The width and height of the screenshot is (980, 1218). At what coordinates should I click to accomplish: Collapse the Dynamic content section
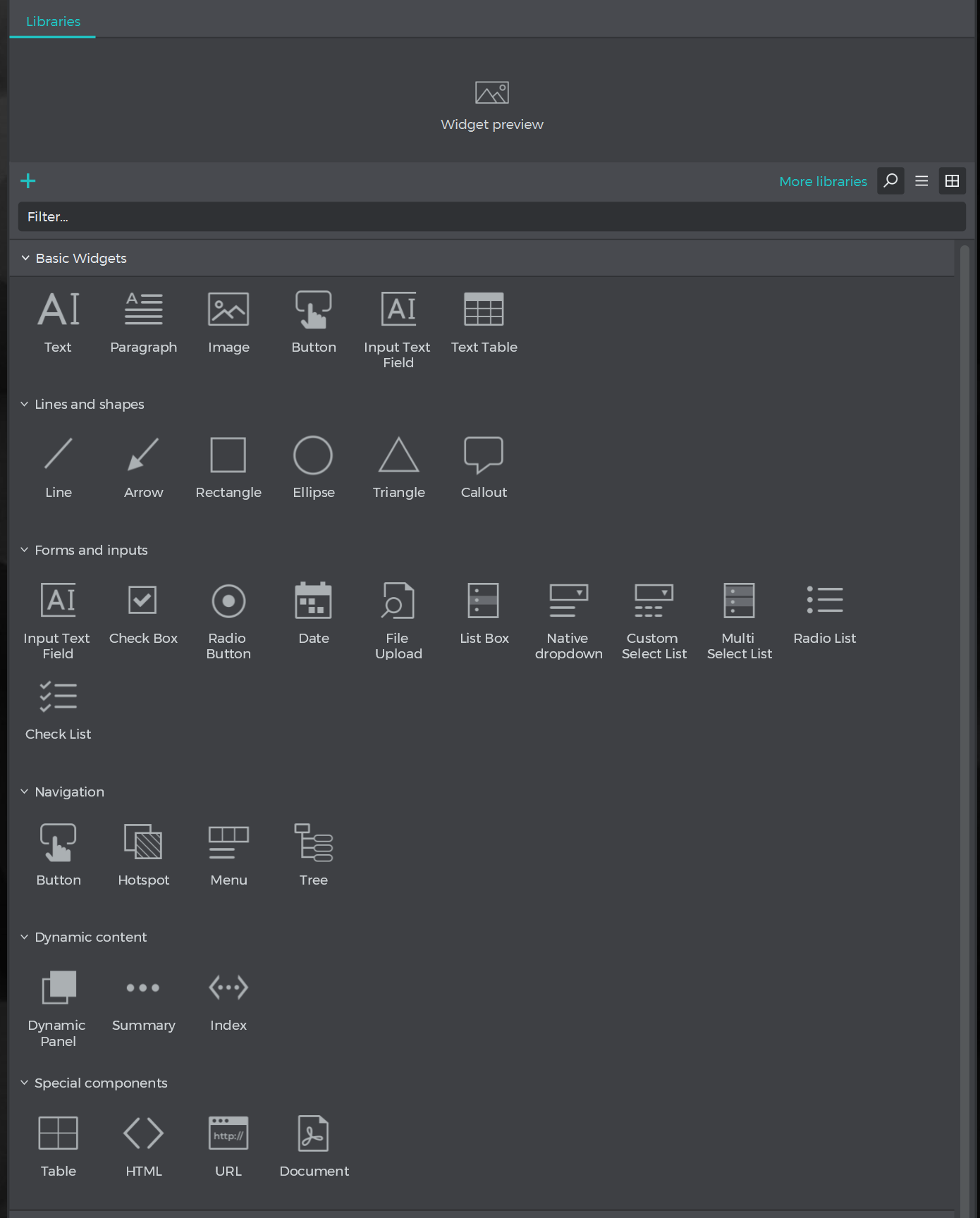tap(25, 937)
